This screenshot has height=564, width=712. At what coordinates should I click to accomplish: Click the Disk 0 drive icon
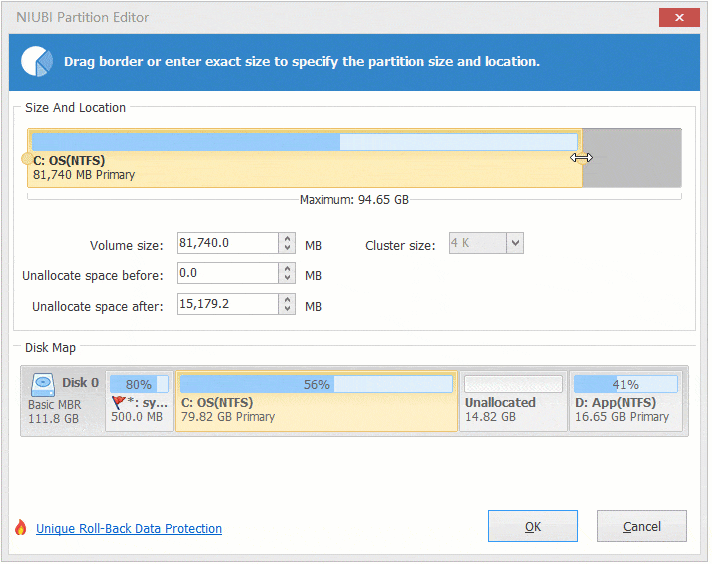[x=43, y=385]
